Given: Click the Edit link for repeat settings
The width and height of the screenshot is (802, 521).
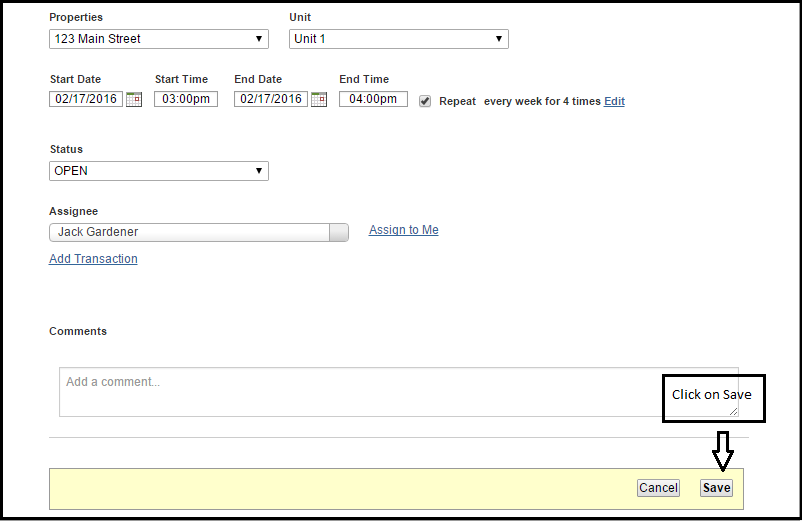Looking at the screenshot, I should [x=614, y=101].
